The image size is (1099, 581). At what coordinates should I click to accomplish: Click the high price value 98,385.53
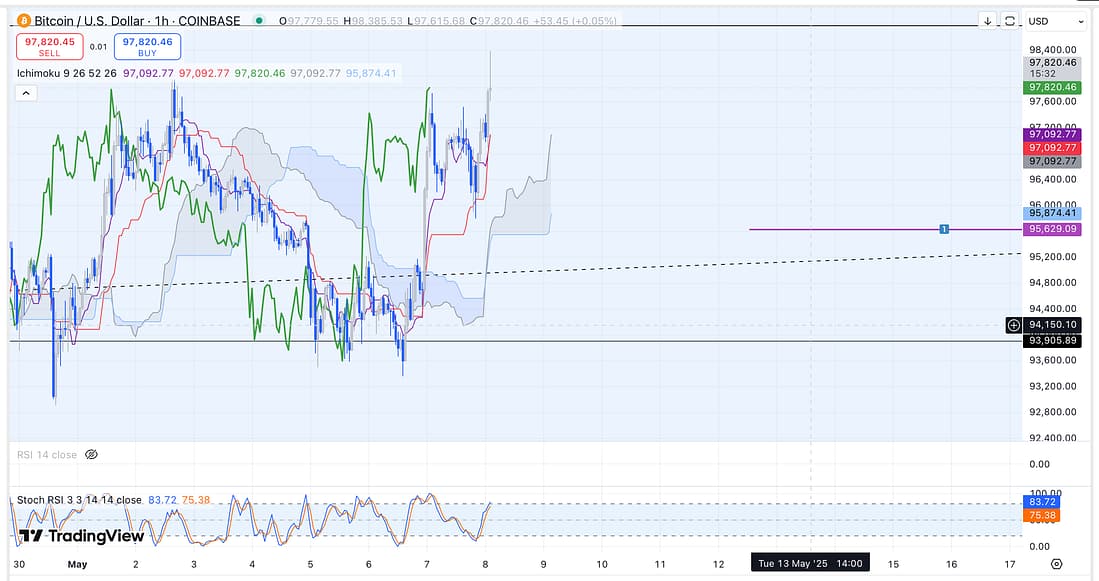(377, 21)
